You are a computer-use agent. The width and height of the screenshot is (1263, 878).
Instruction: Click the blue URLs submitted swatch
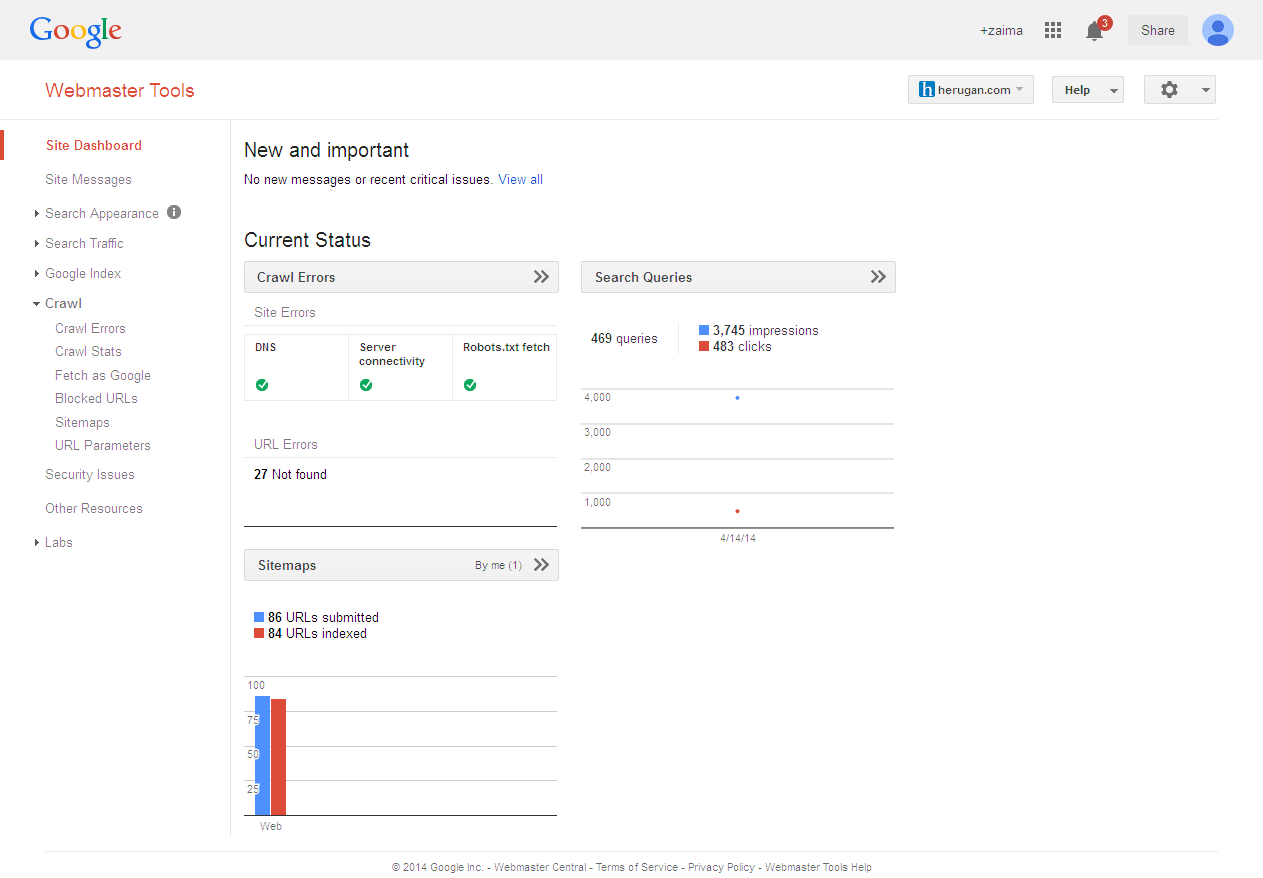(x=259, y=617)
